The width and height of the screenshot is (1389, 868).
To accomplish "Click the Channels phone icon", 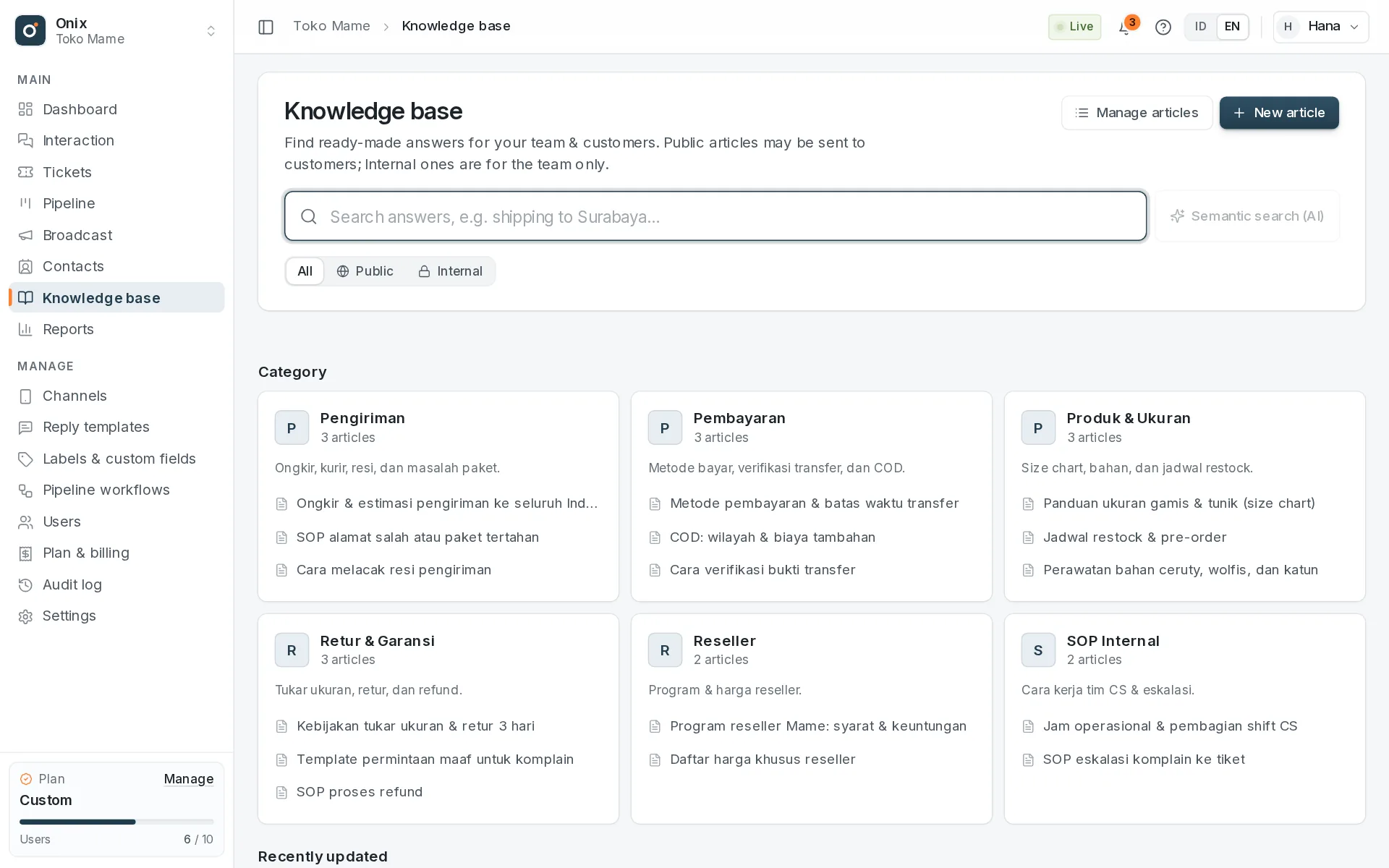I will (x=25, y=396).
